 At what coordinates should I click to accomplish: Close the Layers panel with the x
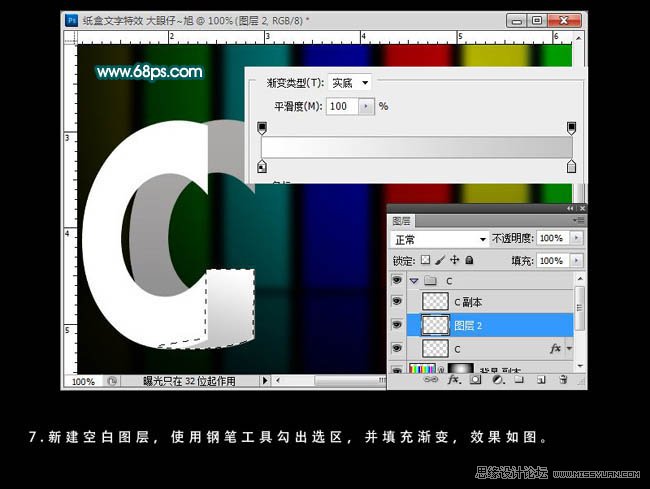coord(582,208)
